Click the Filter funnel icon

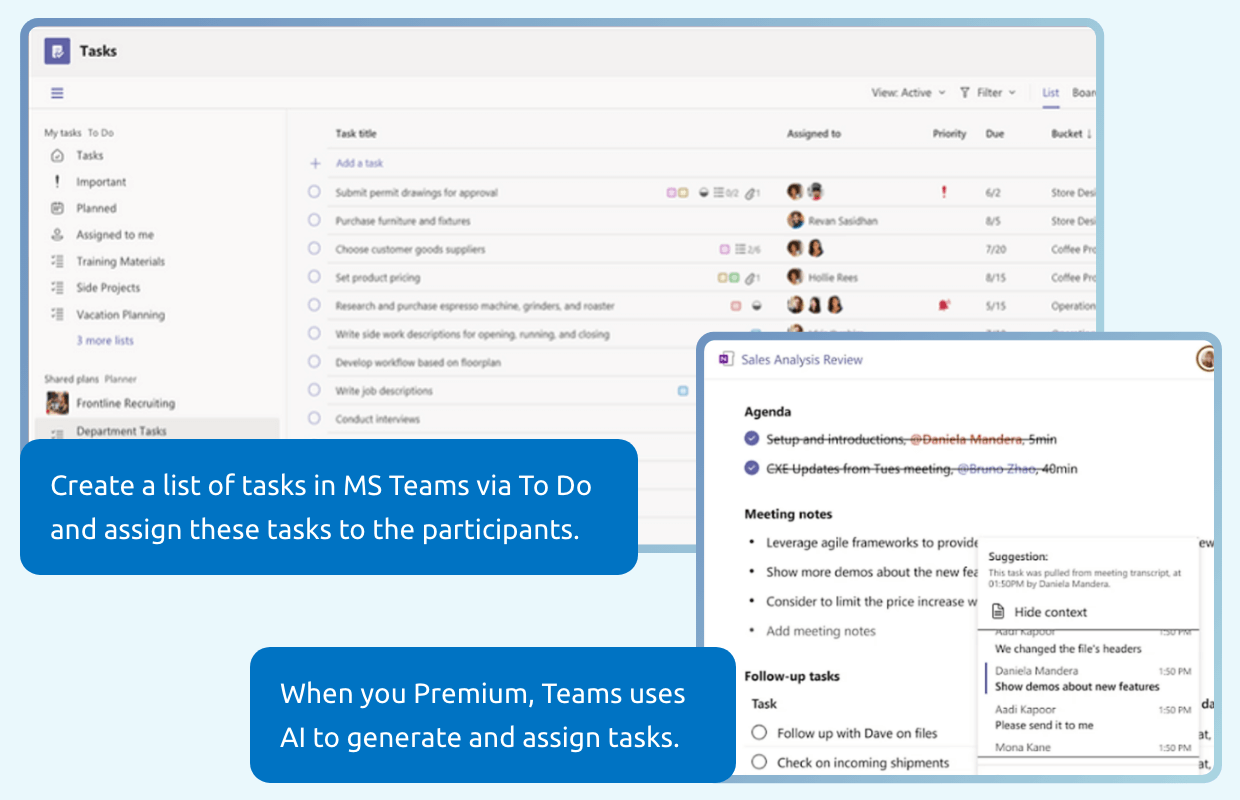963,92
